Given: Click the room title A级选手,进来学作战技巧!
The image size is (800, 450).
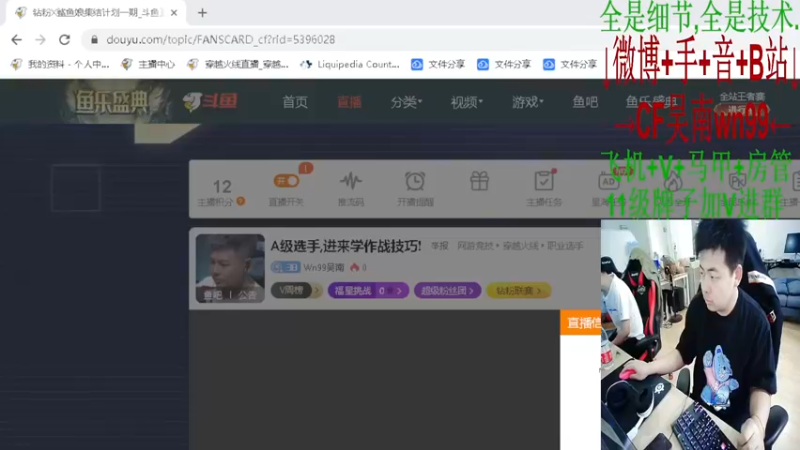Looking at the screenshot, I should pyautogui.click(x=346, y=246).
